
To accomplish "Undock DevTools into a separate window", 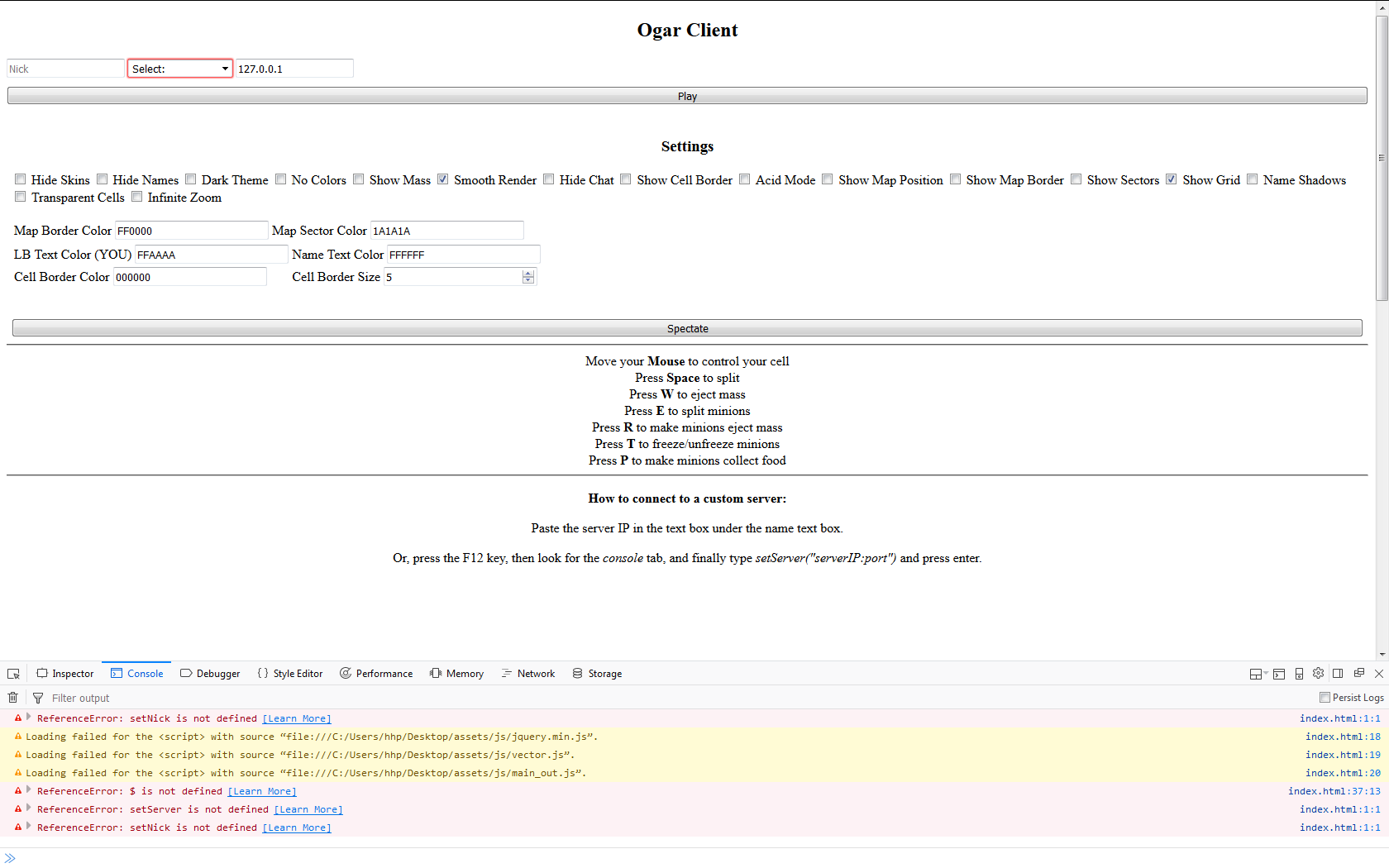I will coord(1358,673).
